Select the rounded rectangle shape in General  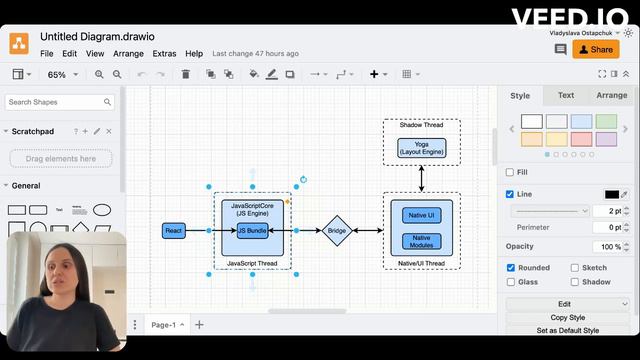[x=38, y=210]
